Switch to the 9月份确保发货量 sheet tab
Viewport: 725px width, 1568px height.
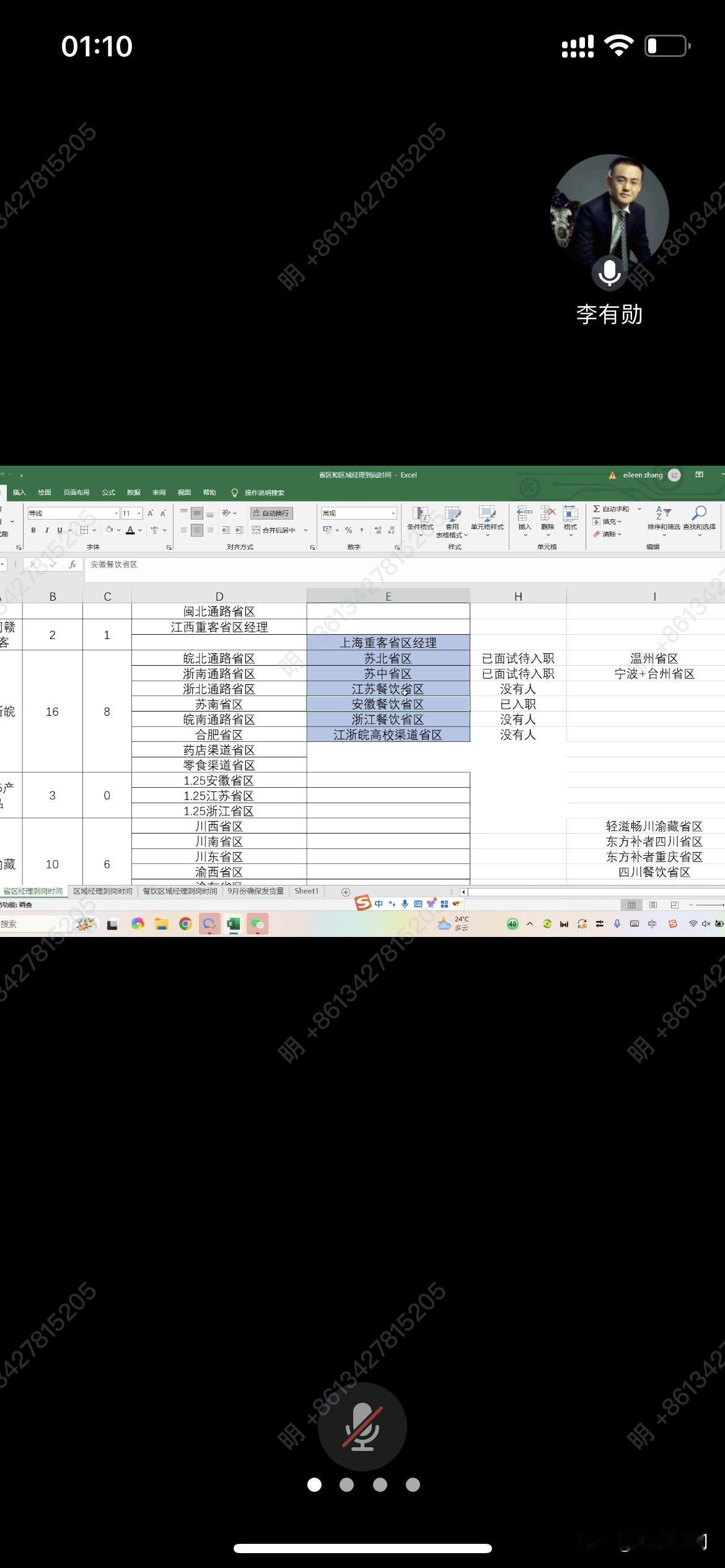click(256, 891)
